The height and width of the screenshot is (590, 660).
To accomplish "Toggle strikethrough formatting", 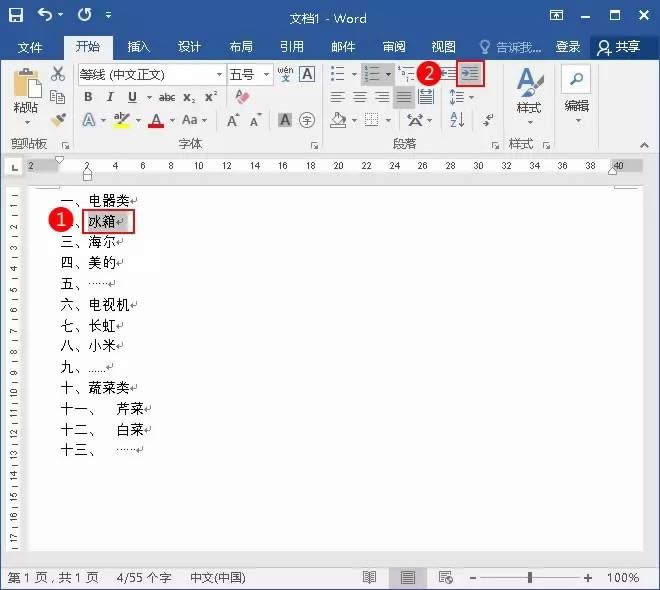I will [166, 97].
